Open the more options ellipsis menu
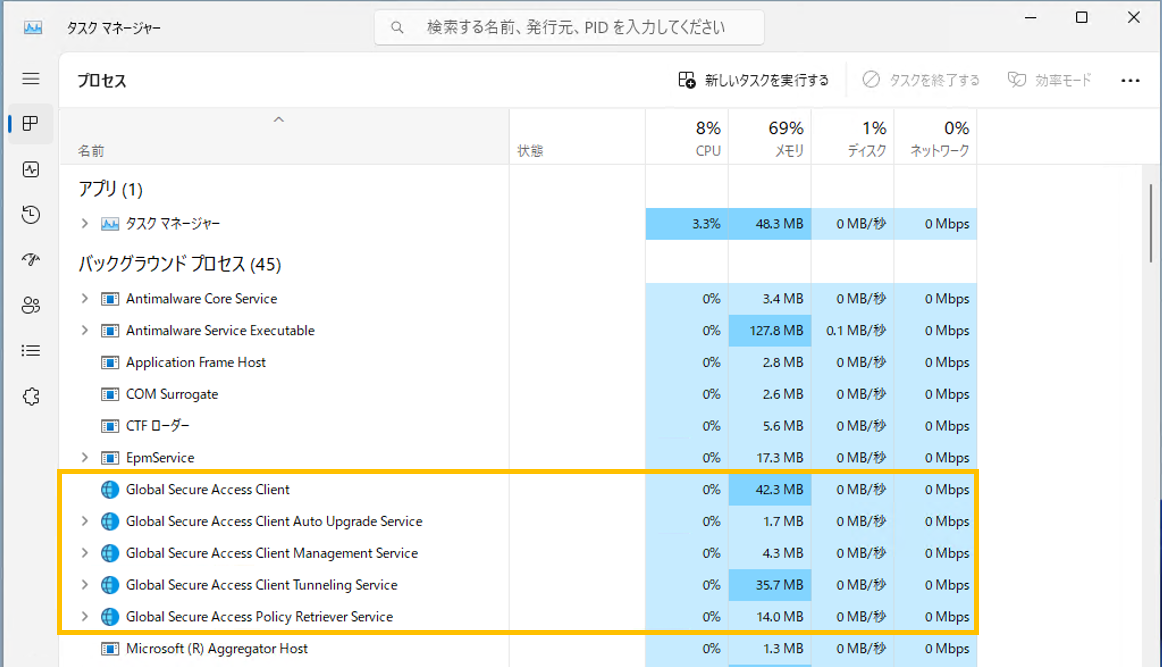Screen dimensions: 1162x667 pyautogui.click(x=1130, y=80)
